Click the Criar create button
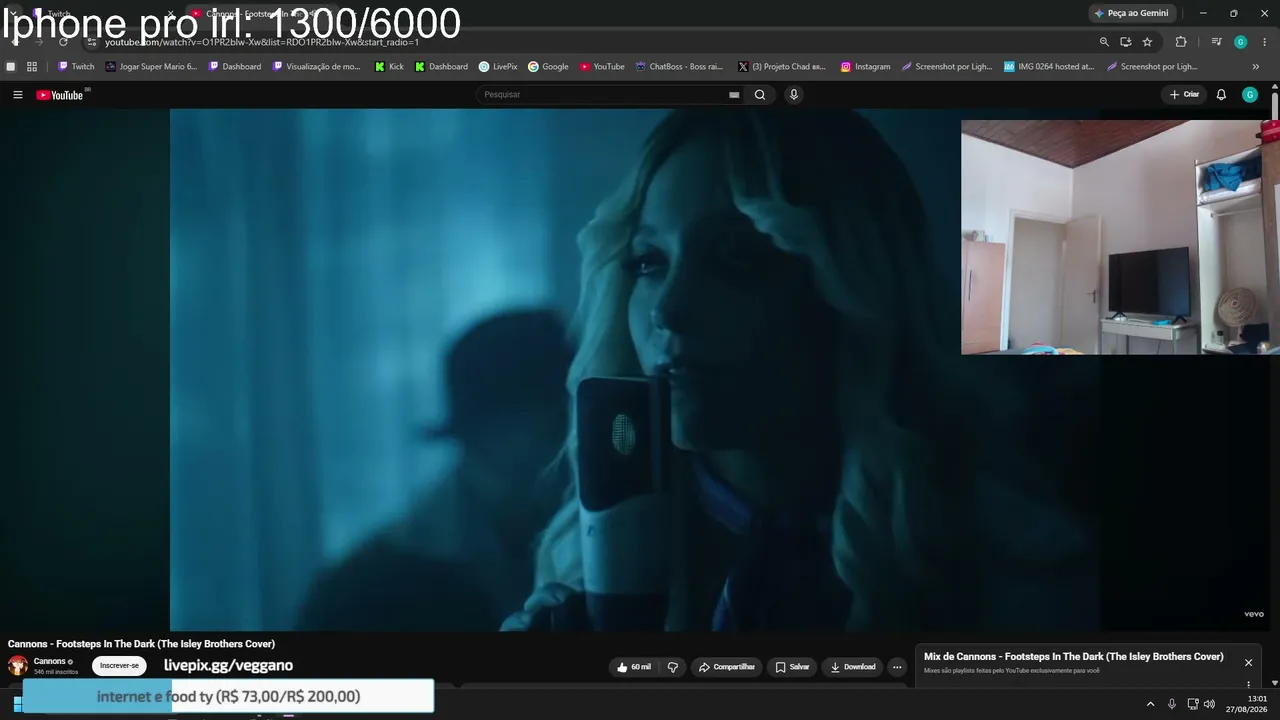The width and height of the screenshot is (1280, 720). point(1184,95)
